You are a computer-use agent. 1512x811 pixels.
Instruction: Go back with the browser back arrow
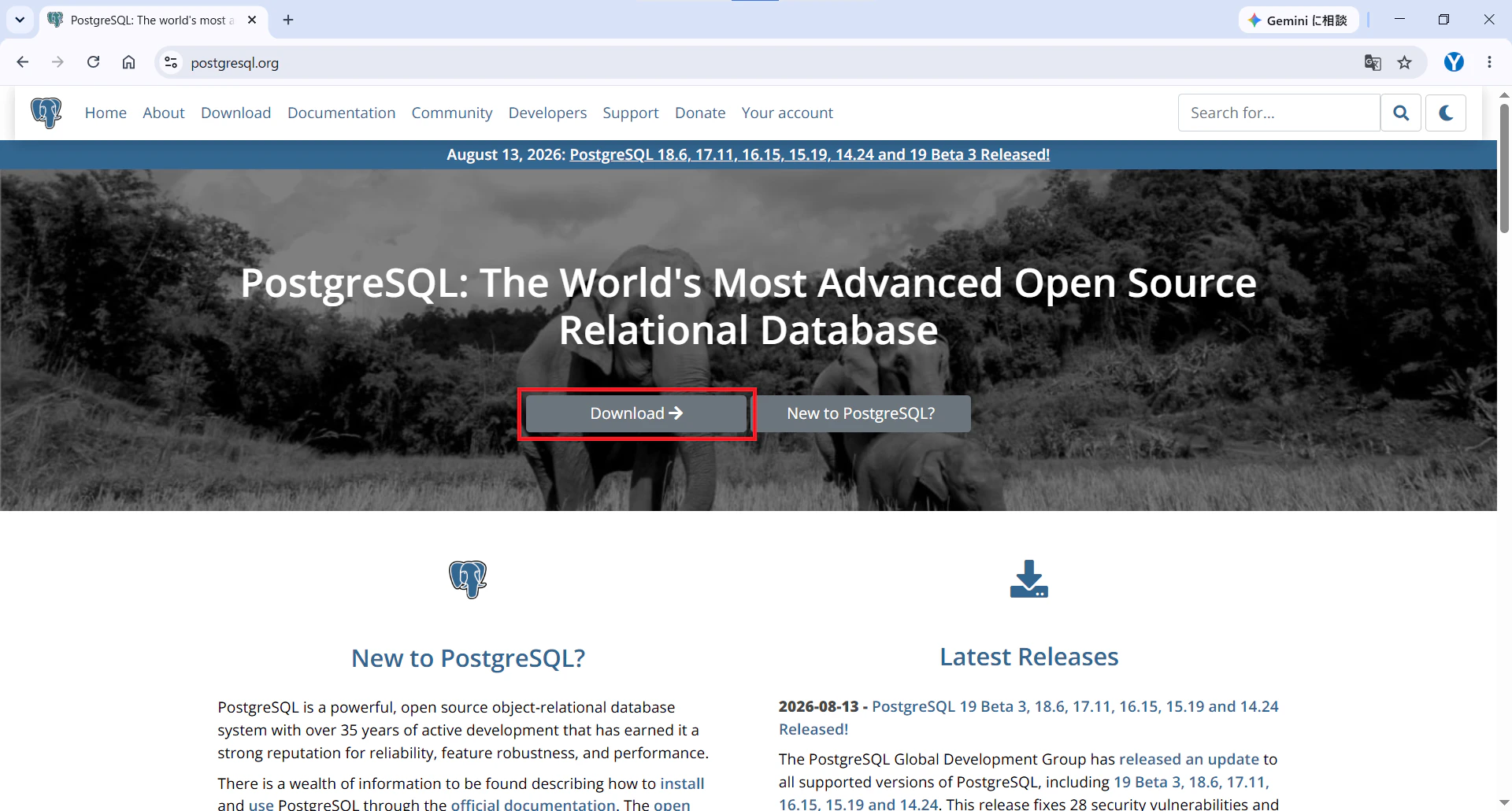pyautogui.click(x=23, y=62)
